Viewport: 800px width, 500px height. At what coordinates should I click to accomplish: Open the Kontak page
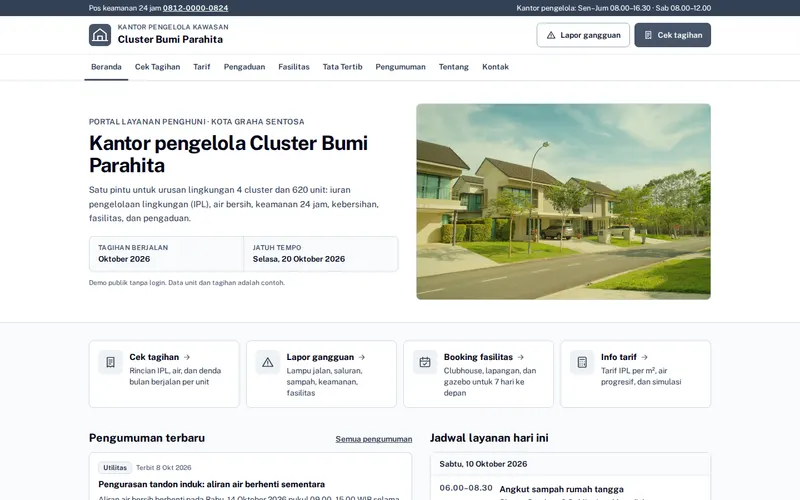coord(495,67)
